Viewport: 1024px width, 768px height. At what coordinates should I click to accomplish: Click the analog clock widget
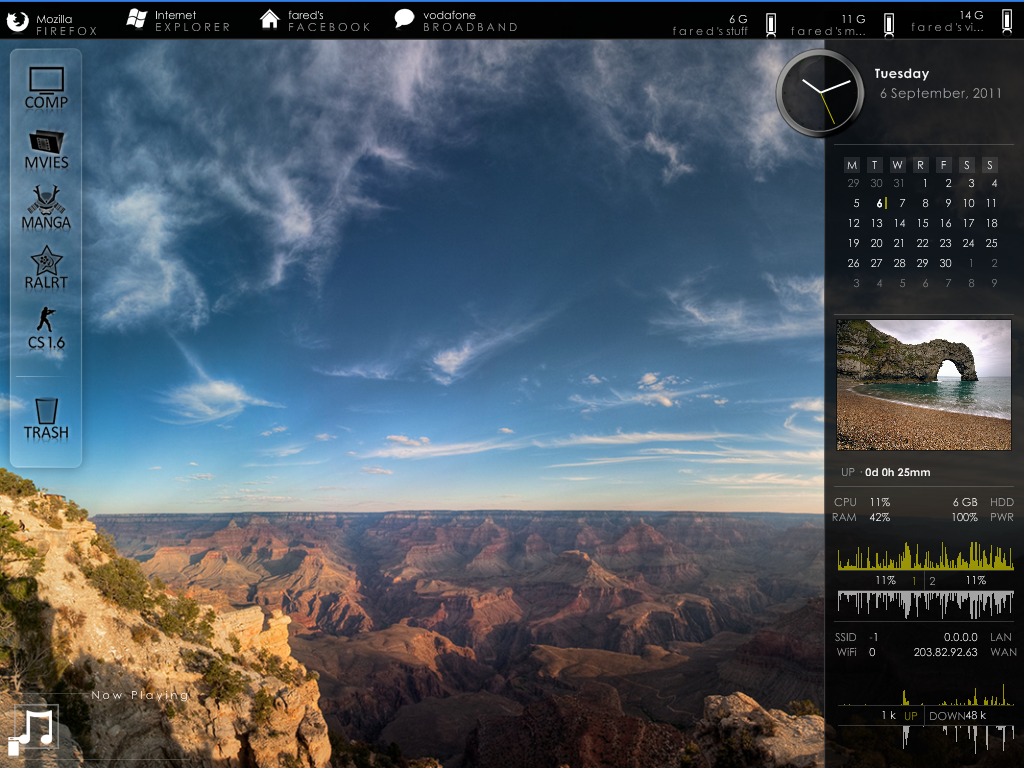820,93
